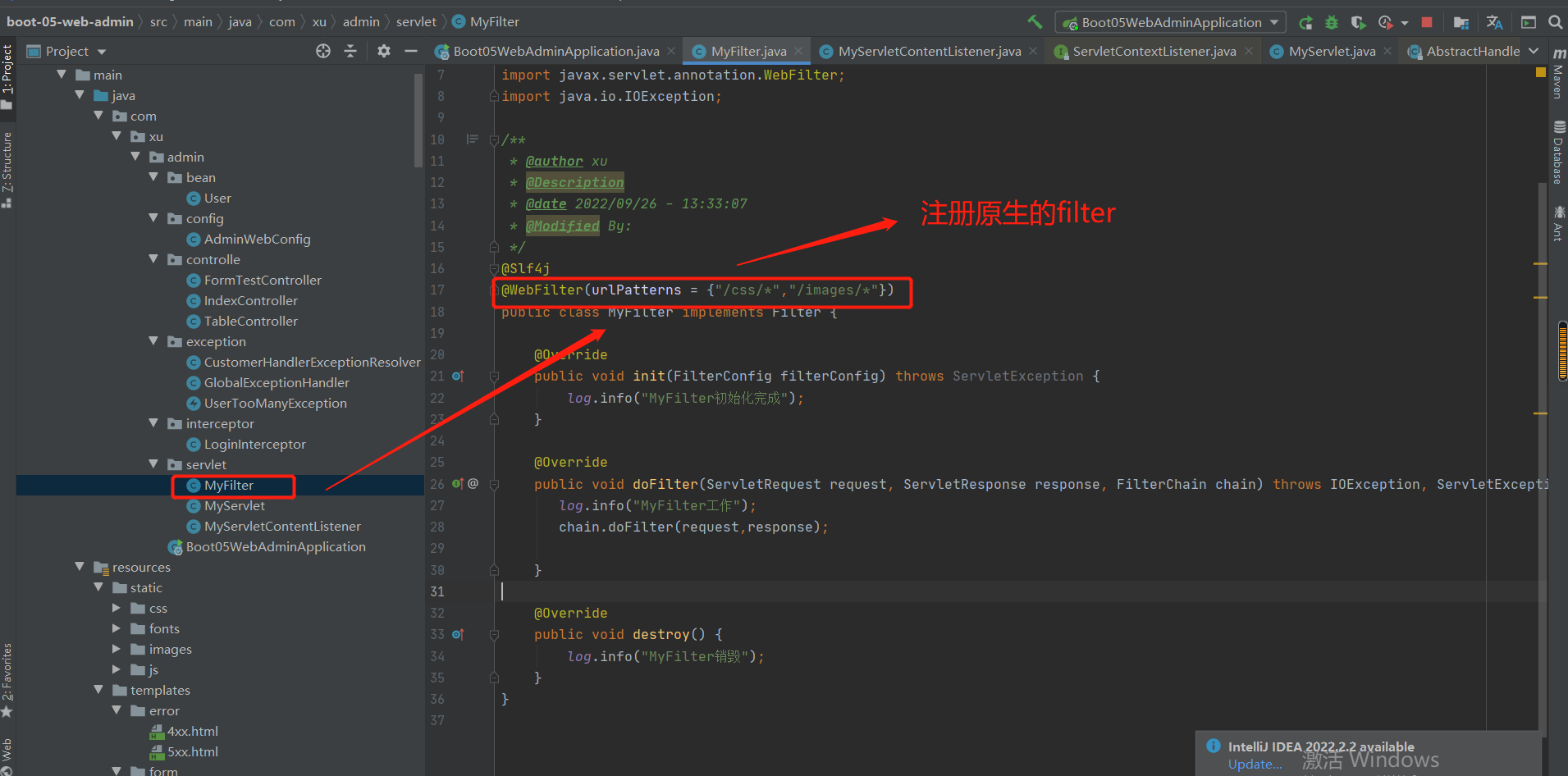Rerun Boot05WebAdminApplication with the green rerun icon
This screenshot has width=1568, height=776.
pyautogui.click(x=1305, y=22)
